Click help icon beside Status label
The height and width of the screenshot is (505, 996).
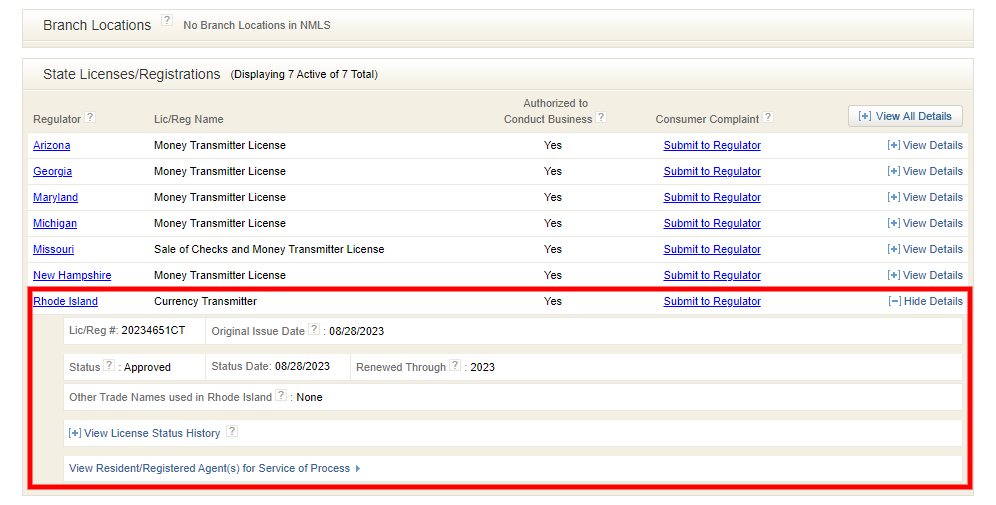coord(109,365)
